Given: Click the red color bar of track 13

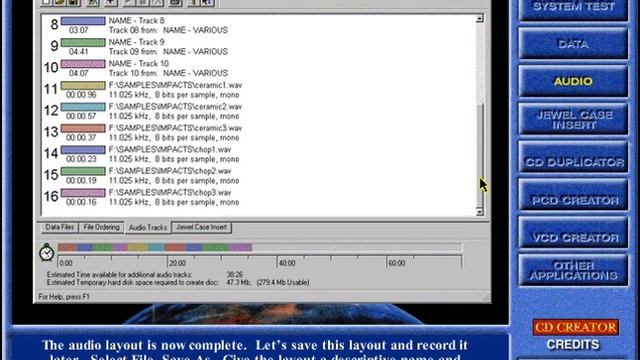Looking at the screenshot, I should pos(83,129).
